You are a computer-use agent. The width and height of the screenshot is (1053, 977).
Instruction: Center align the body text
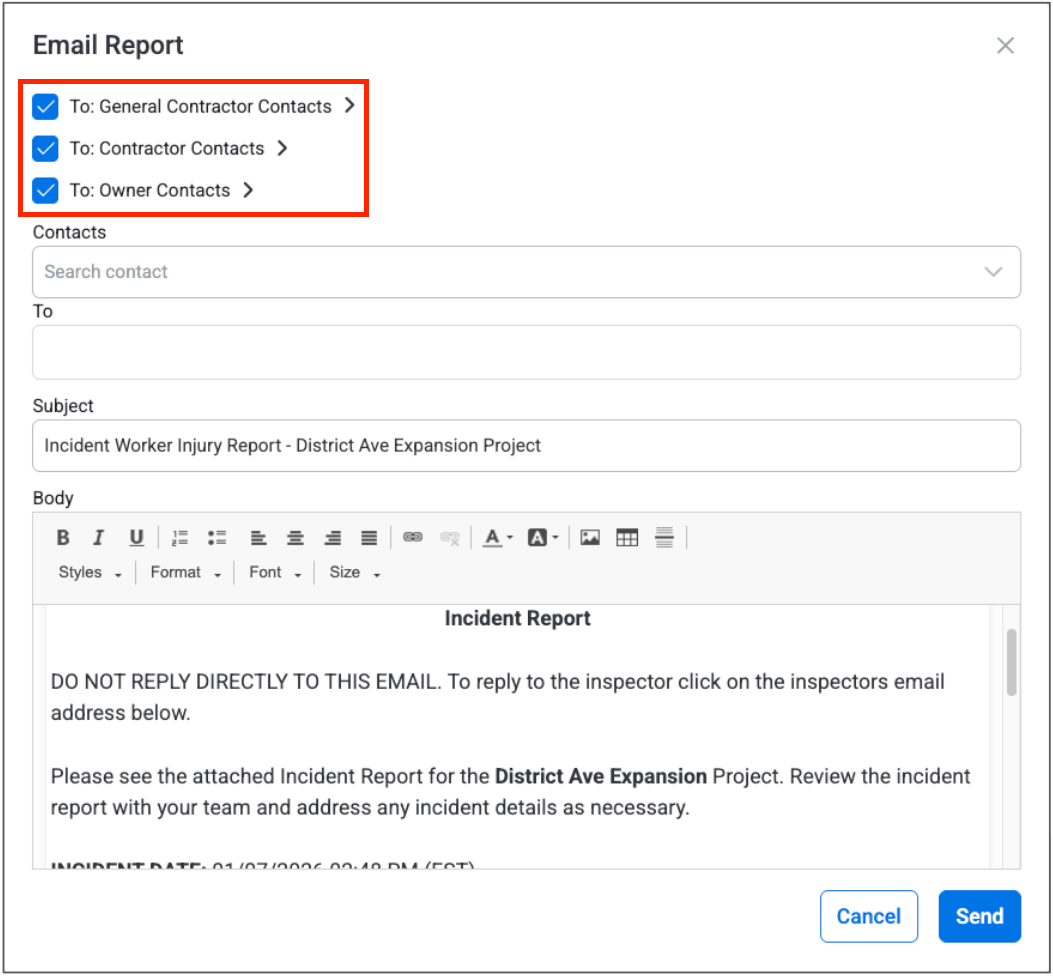pos(295,538)
